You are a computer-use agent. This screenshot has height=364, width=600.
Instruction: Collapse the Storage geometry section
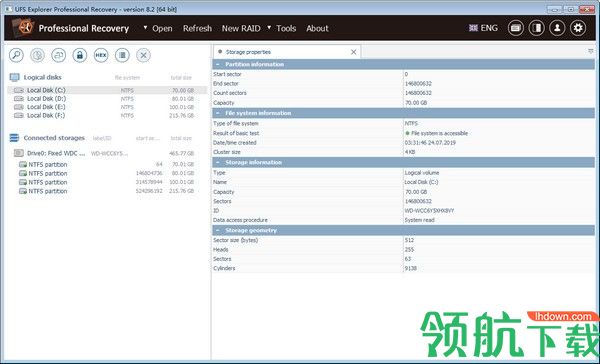tap(217, 230)
